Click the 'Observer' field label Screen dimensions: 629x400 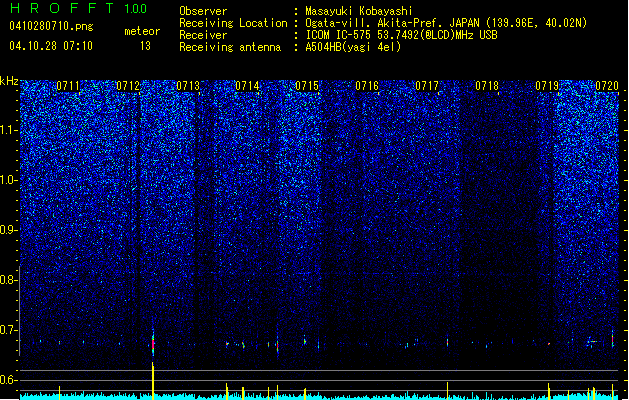(x=203, y=11)
